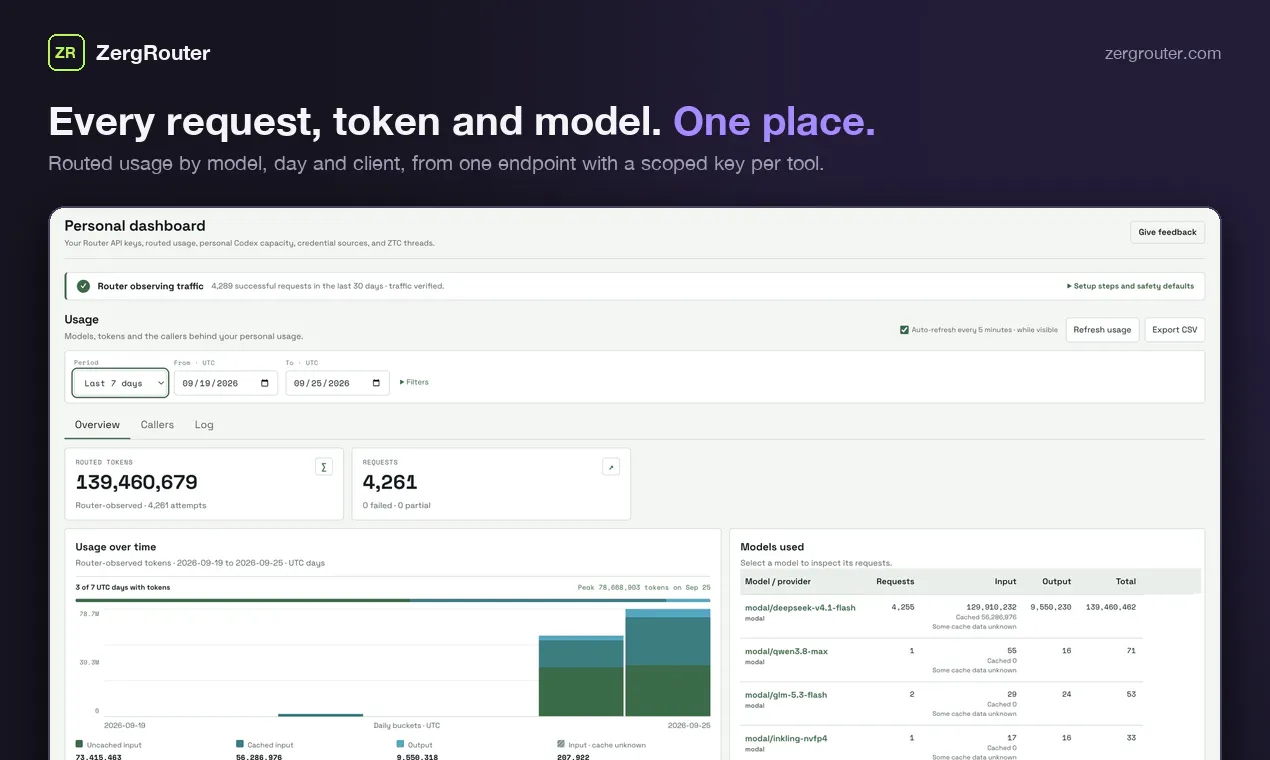The height and width of the screenshot is (760, 1270).
Task: Open the sigma icon on Routed Tokens card
Action: [324, 467]
